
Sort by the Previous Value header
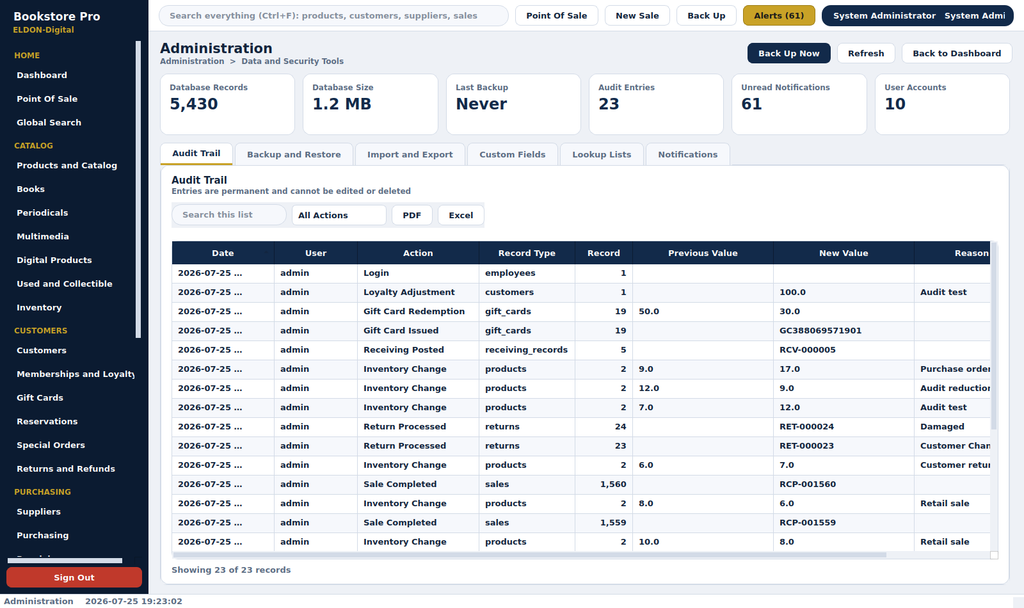(x=703, y=253)
